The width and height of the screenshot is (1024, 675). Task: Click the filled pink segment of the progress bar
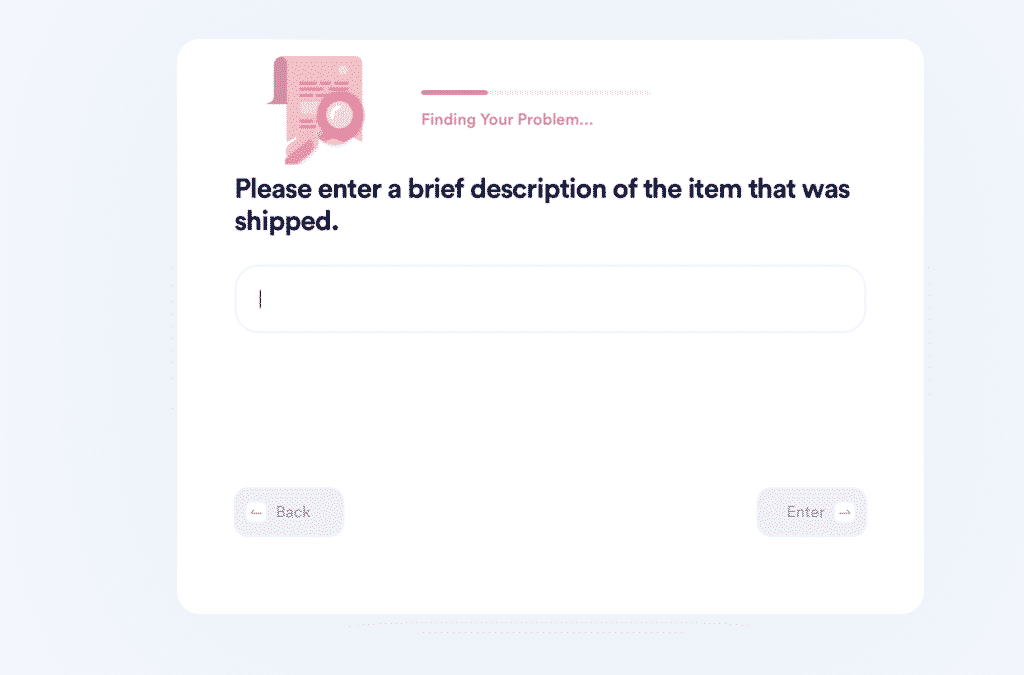pyautogui.click(x=455, y=93)
